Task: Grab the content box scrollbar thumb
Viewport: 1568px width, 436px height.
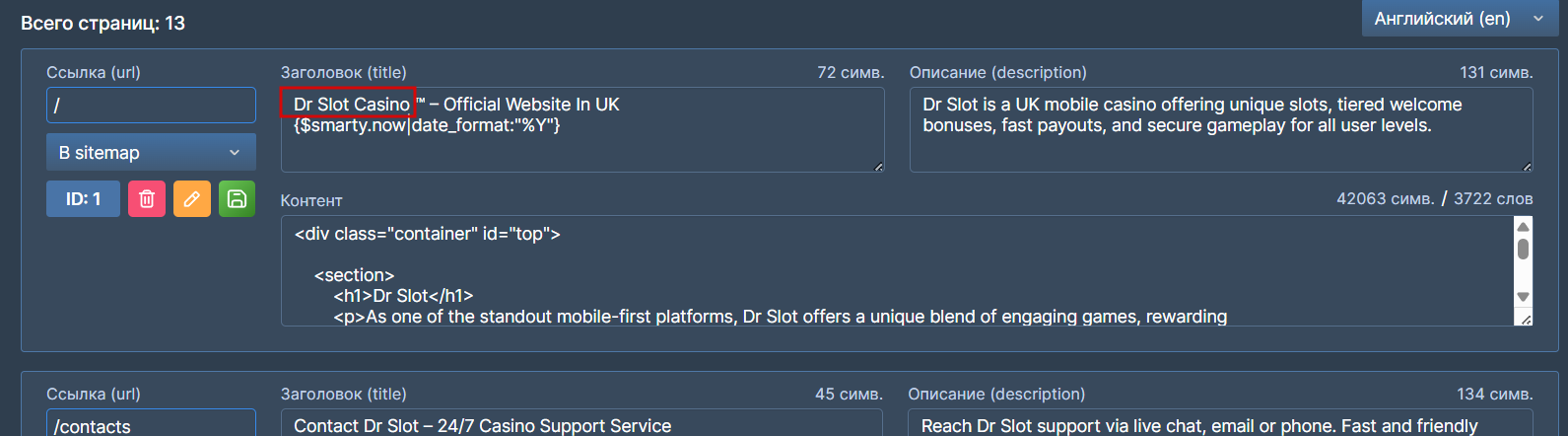Action: point(1523,247)
